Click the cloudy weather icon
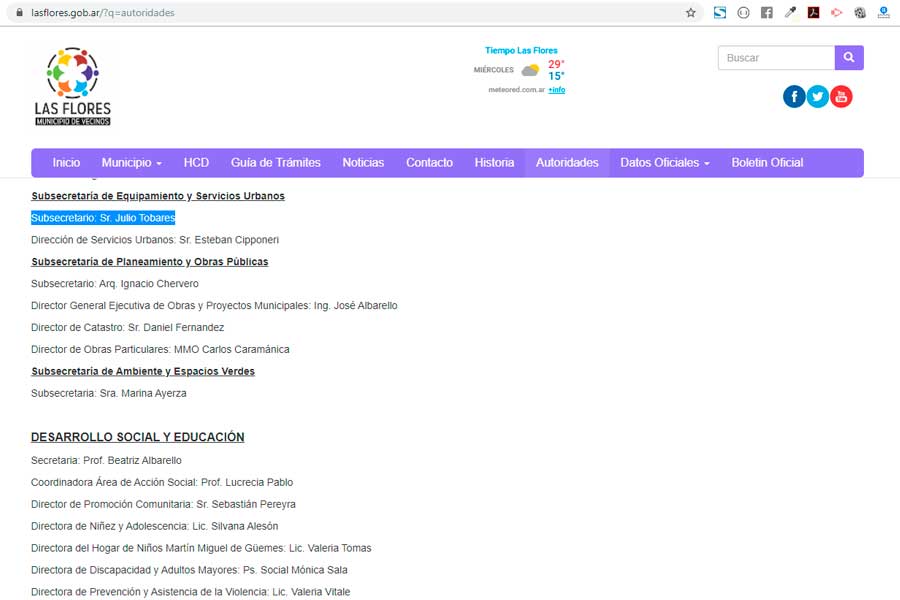Screen dimensions: 900x600 click(x=530, y=70)
